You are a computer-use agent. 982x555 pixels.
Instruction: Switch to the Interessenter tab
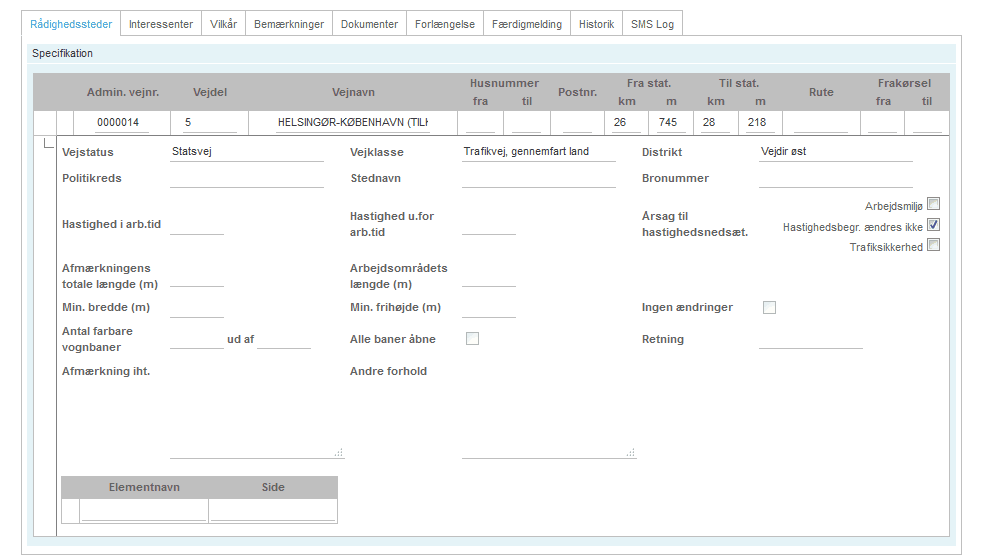161,24
